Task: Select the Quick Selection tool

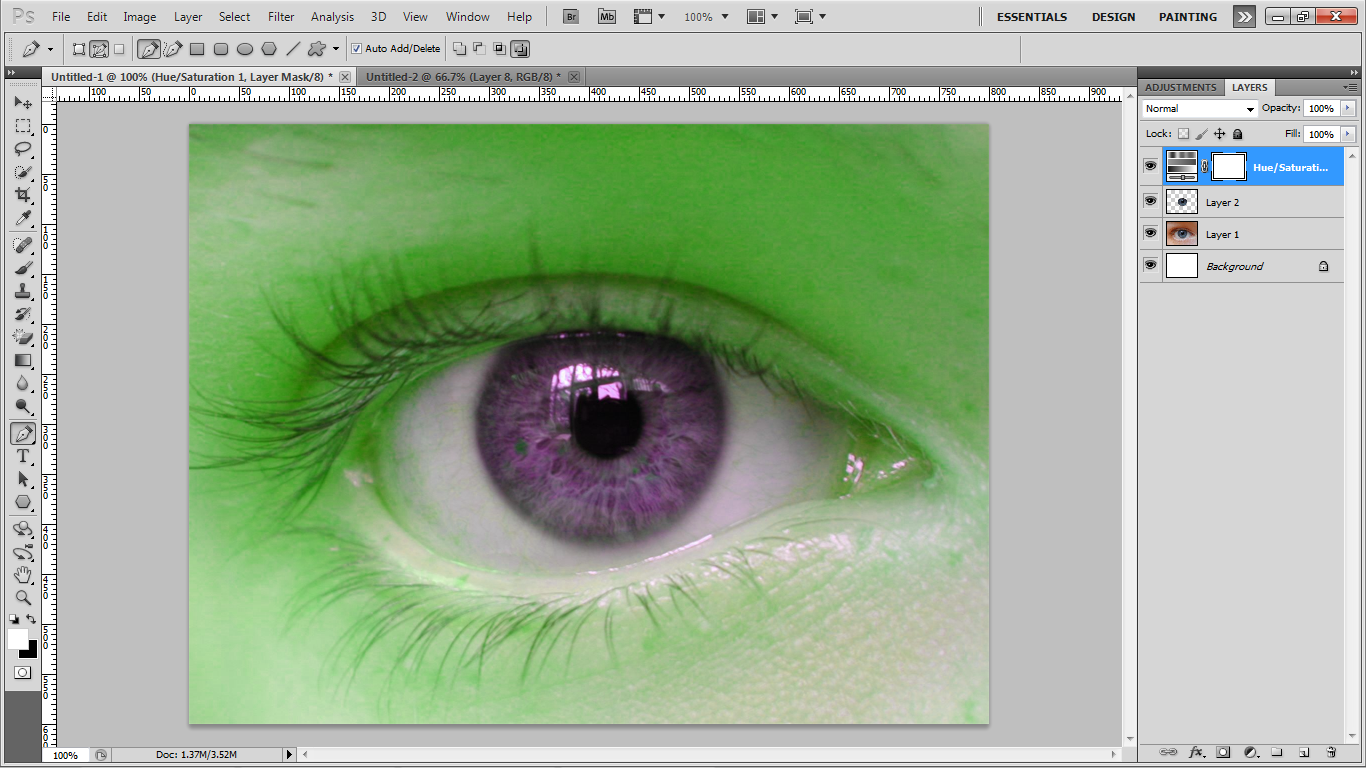Action: [x=23, y=172]
